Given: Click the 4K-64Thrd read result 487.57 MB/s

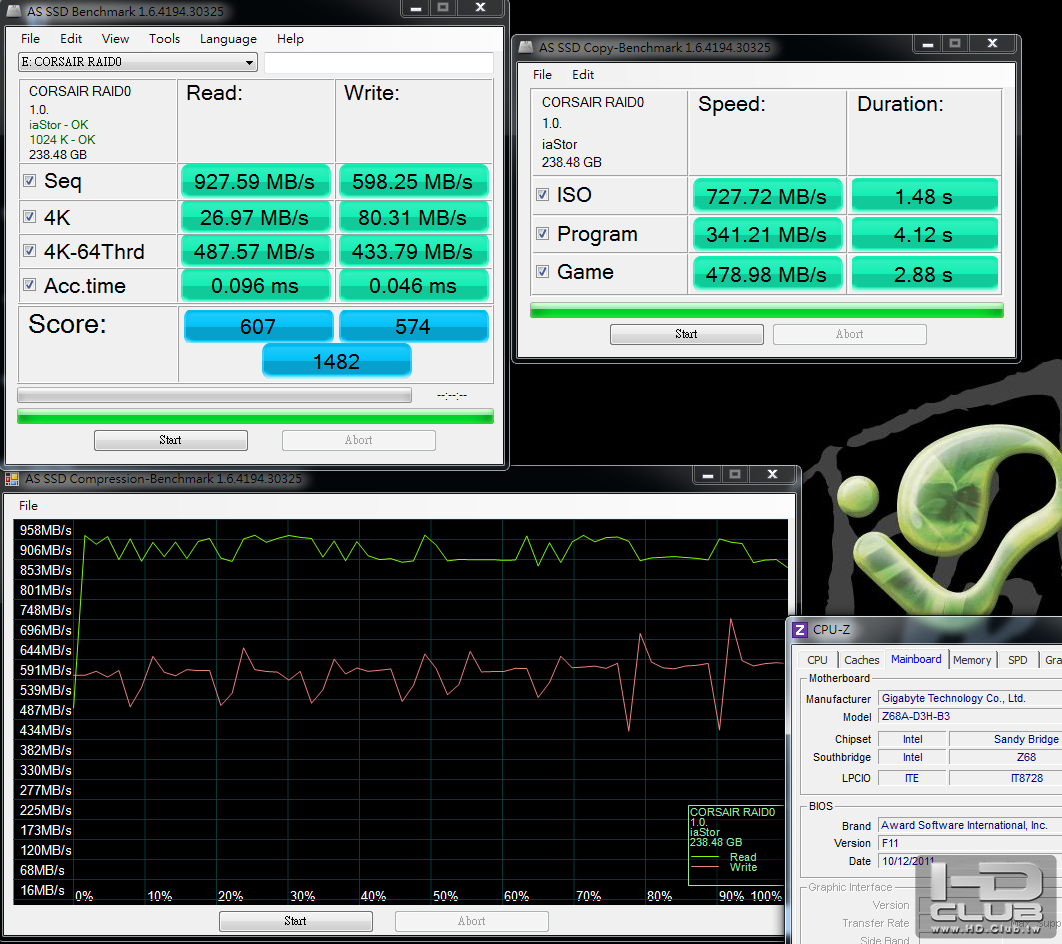Looking at the screenshot, I should coord(255,251).
